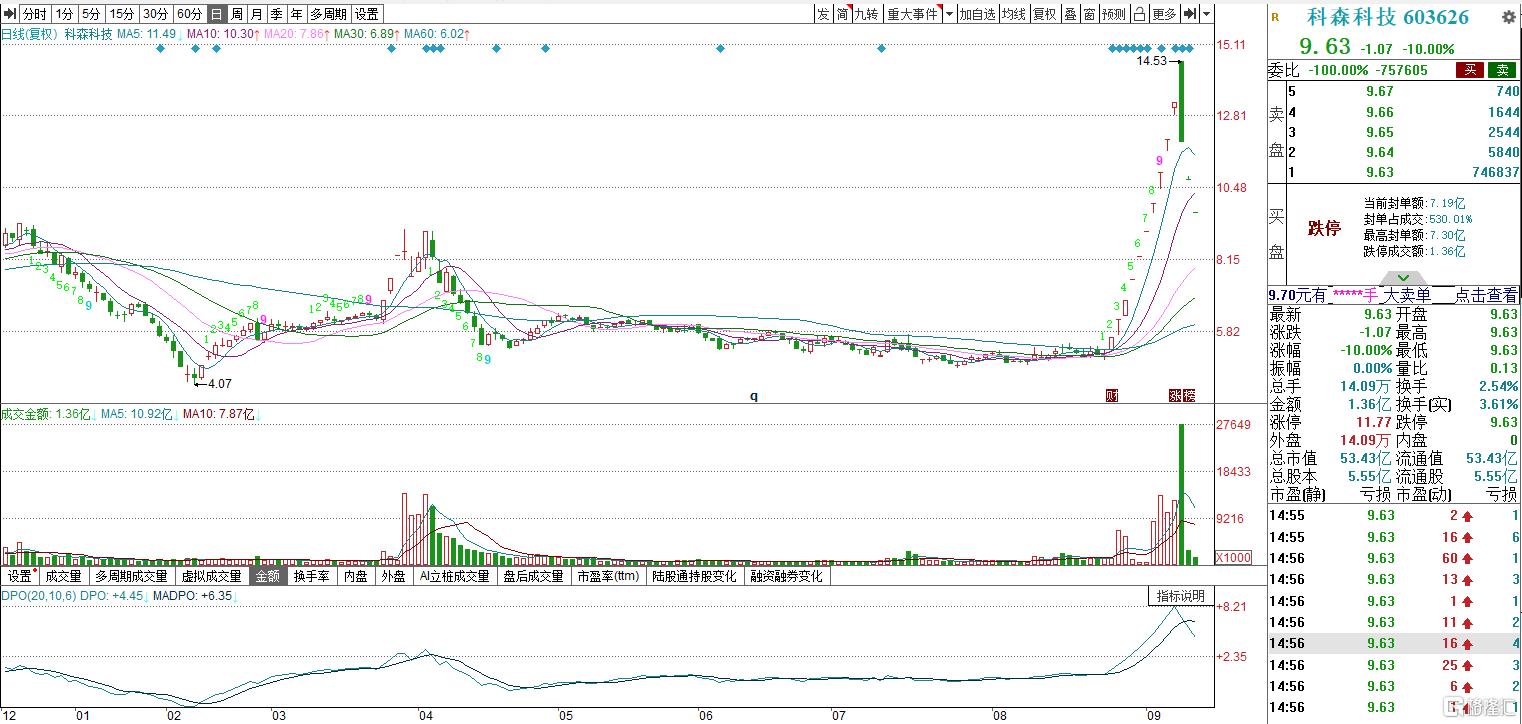Click the jump-to-last arrow after 更多
Image resolution: width=1522 pixels, height=724 pixels.
1190,14
